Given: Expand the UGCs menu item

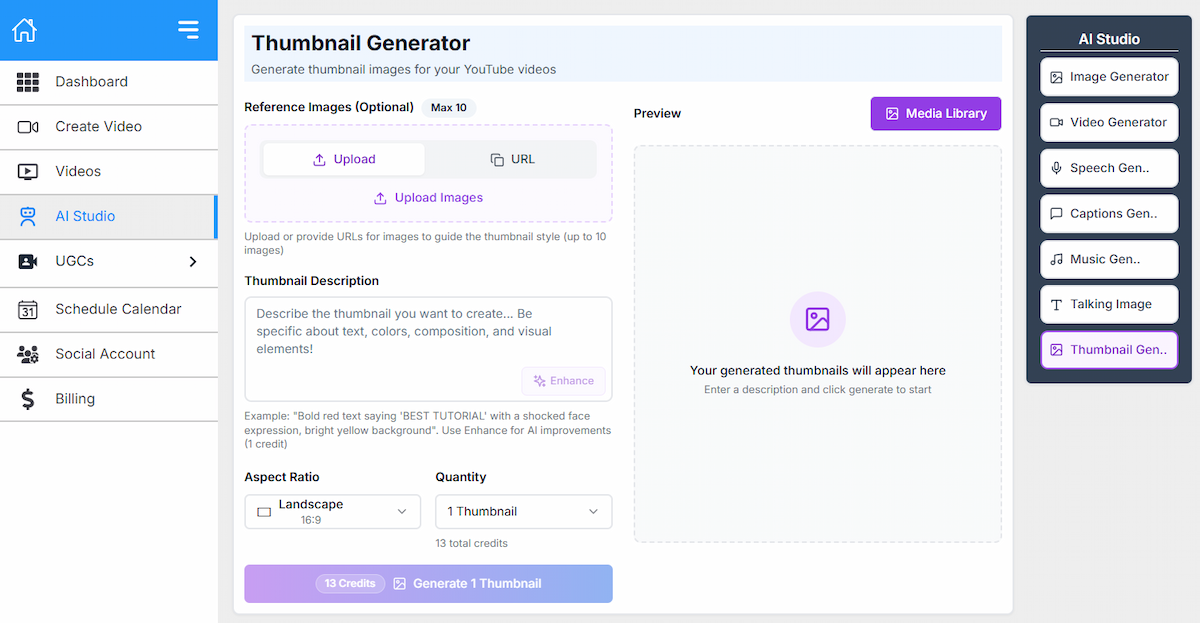Looking at the screenshot, I should [110, 263].
